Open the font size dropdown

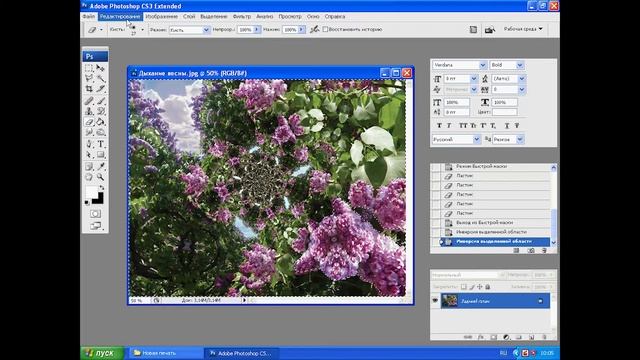coord(473,79)
